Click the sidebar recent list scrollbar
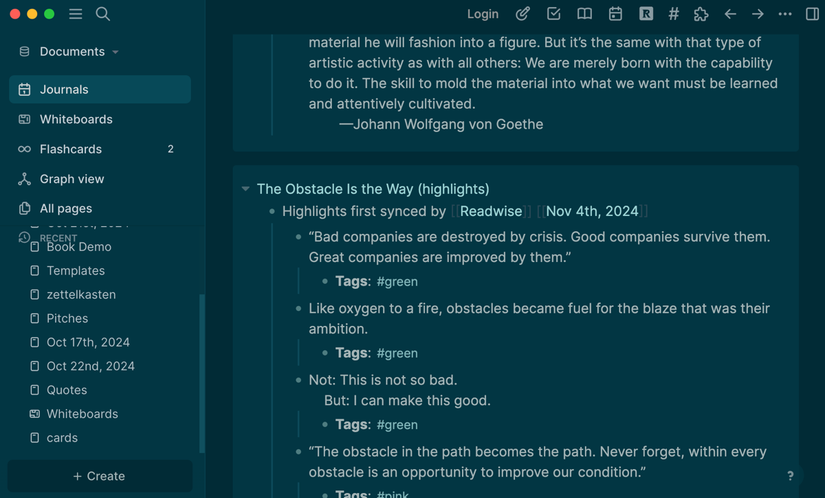This screenshot has height=498, width=825. click(x=202, y=373)
